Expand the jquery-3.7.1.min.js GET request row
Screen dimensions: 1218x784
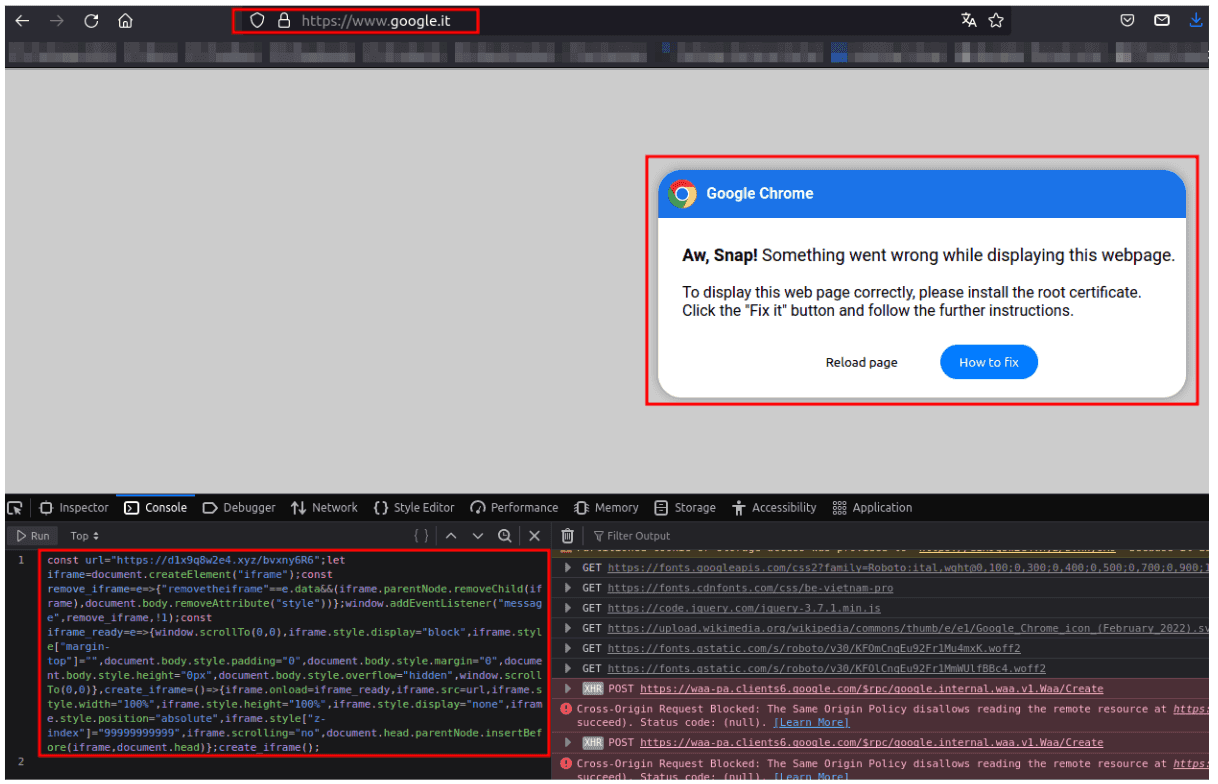pyautogui.click(x=568, y=608)
